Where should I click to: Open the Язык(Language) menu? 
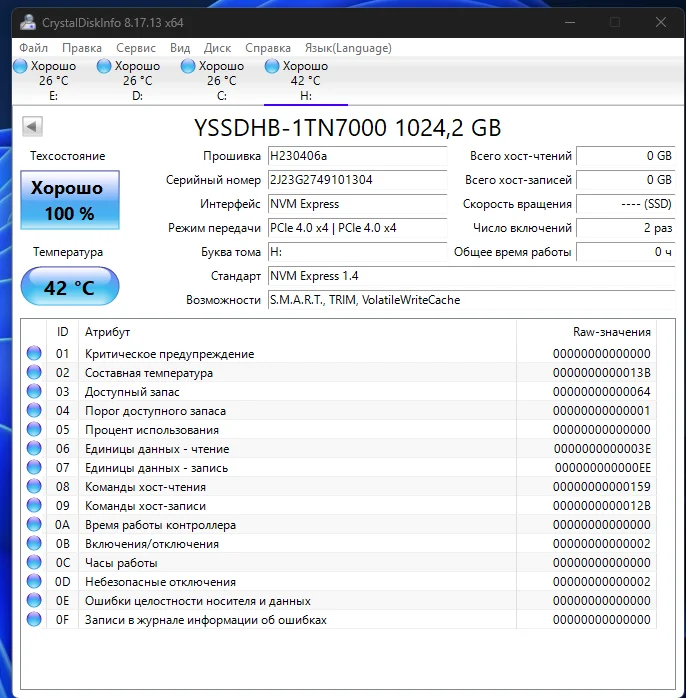[x=348, y=48]
